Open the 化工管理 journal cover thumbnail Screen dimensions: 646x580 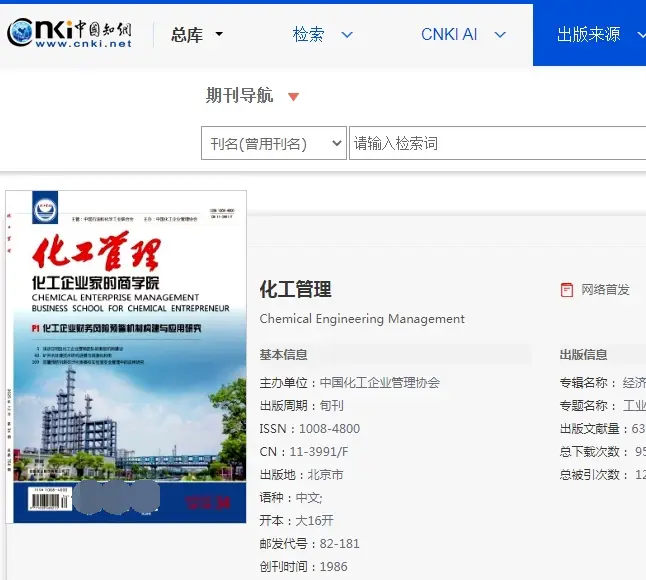click(126, 357)
